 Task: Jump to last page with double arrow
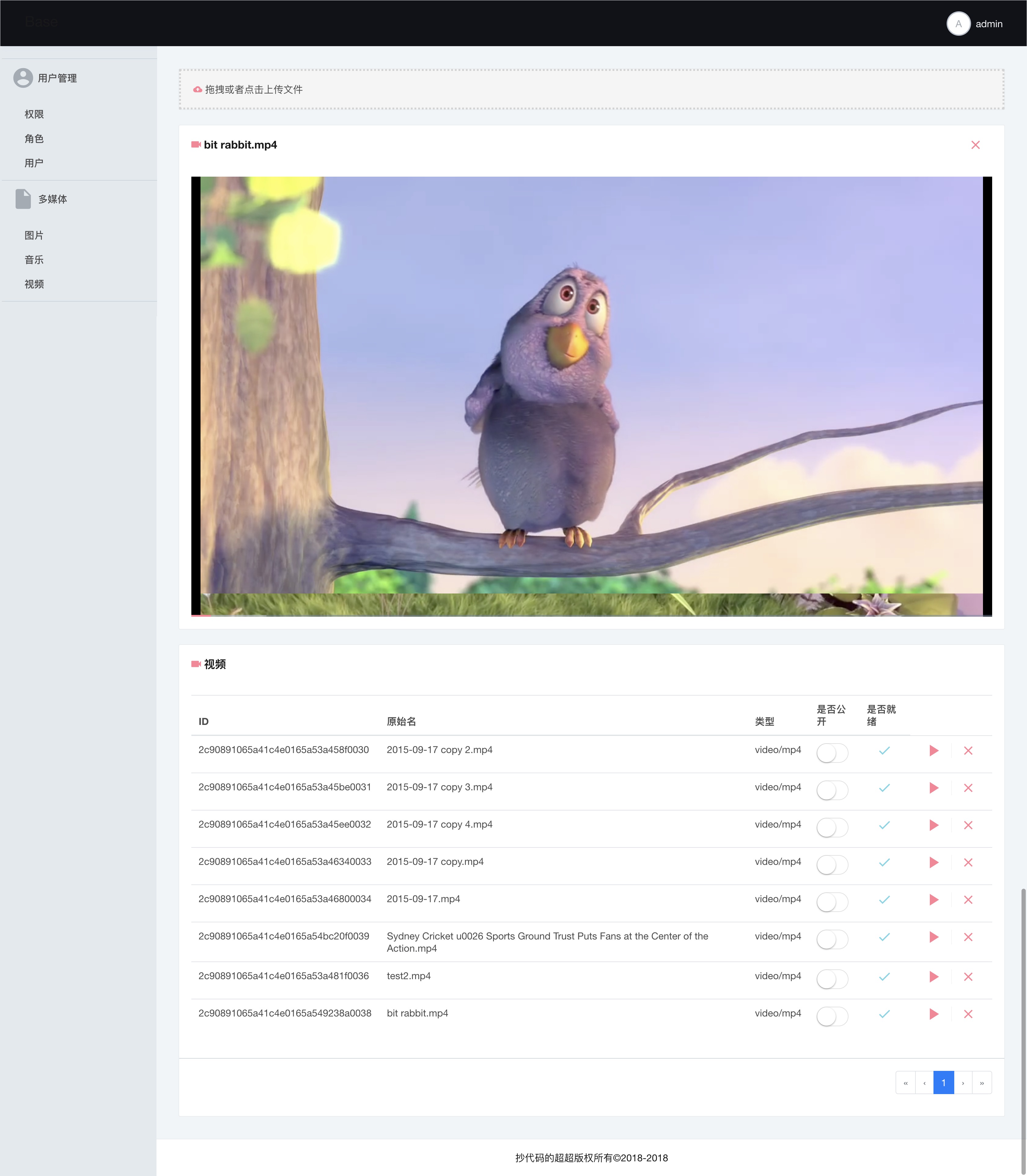[982, 1082]
